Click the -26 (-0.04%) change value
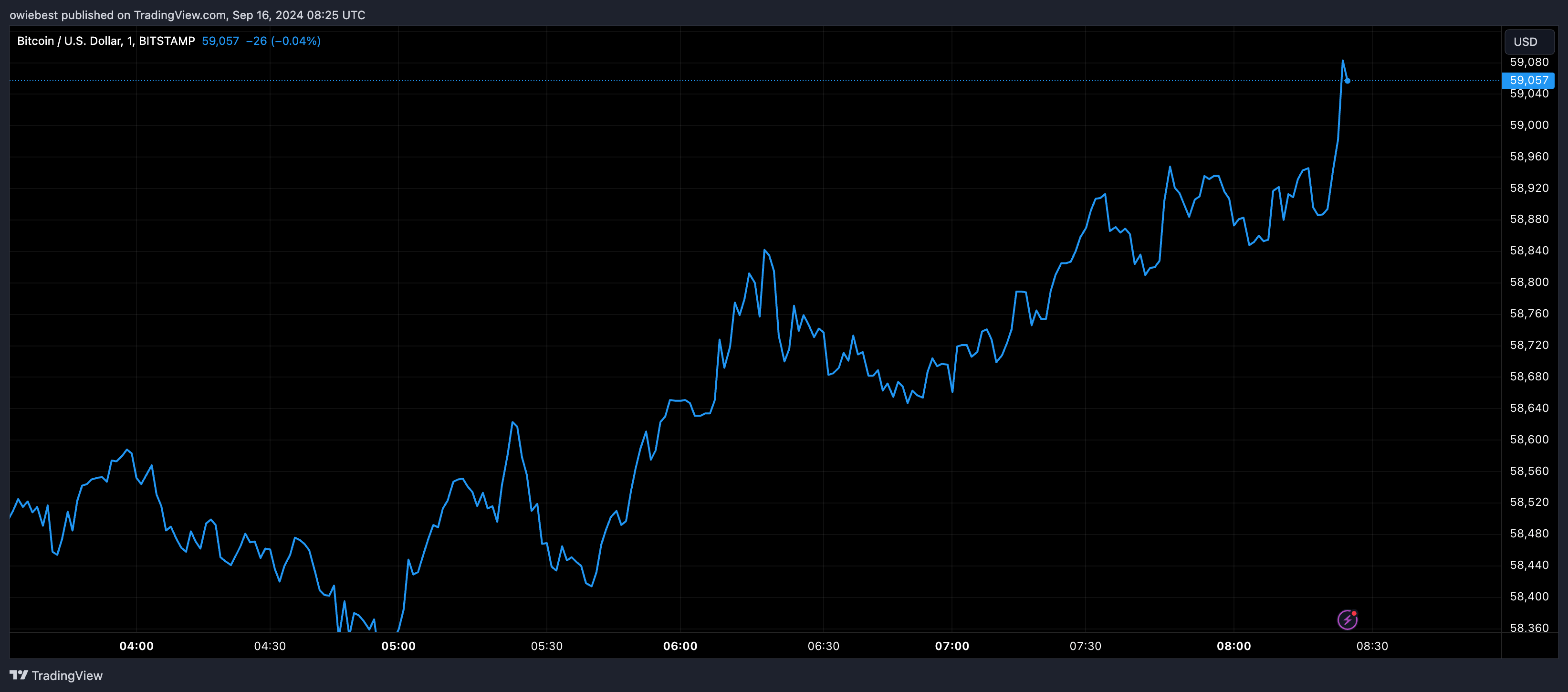The height and width of the screenshot is (692, 1568). [283, 41]
